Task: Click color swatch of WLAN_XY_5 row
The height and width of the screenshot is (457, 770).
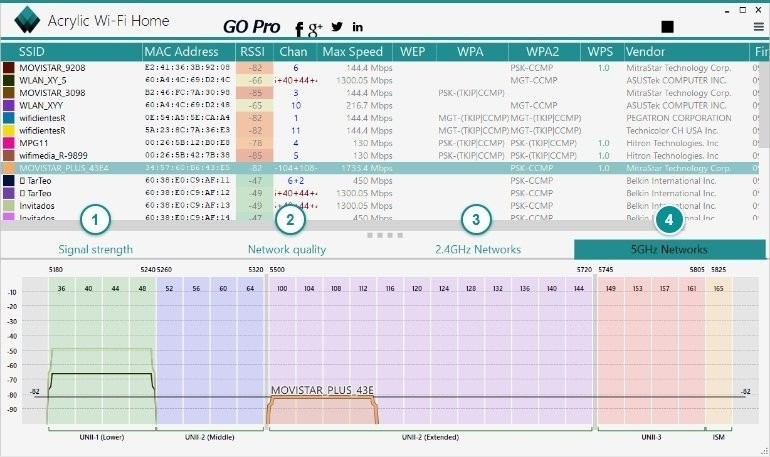Action: pos(9,80)
